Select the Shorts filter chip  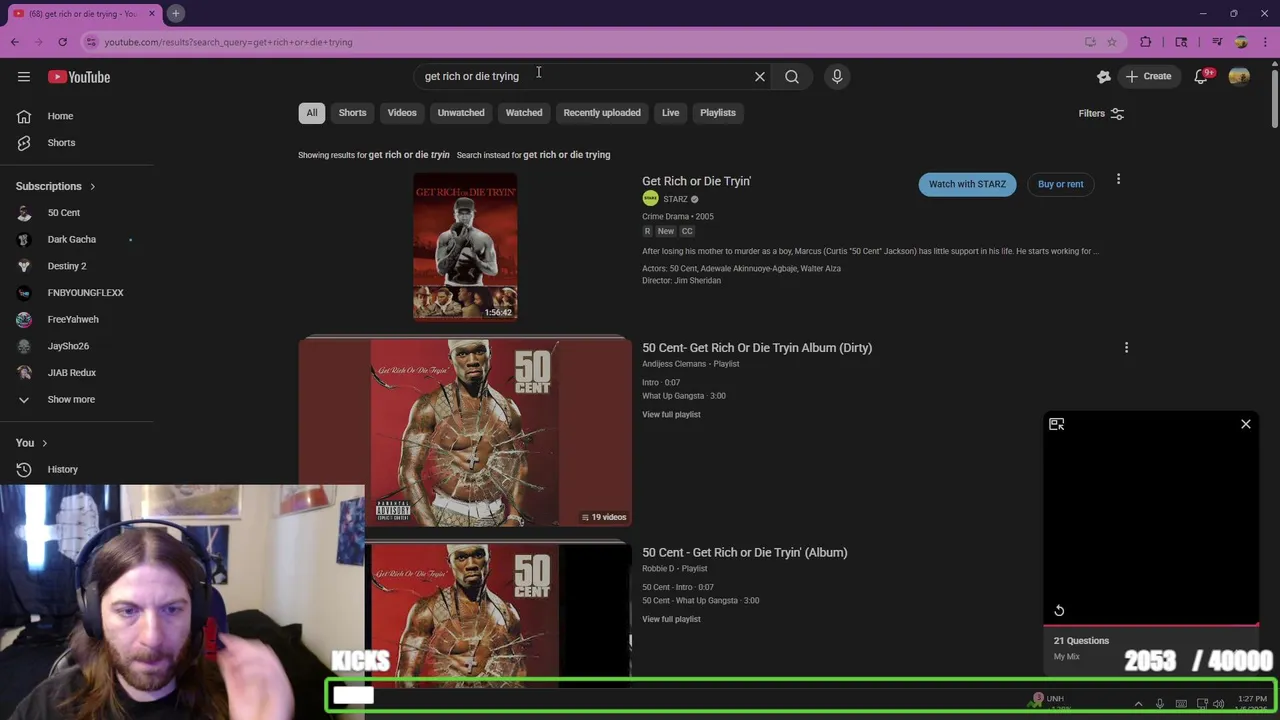pyautogui.click(x=352, y=113)
